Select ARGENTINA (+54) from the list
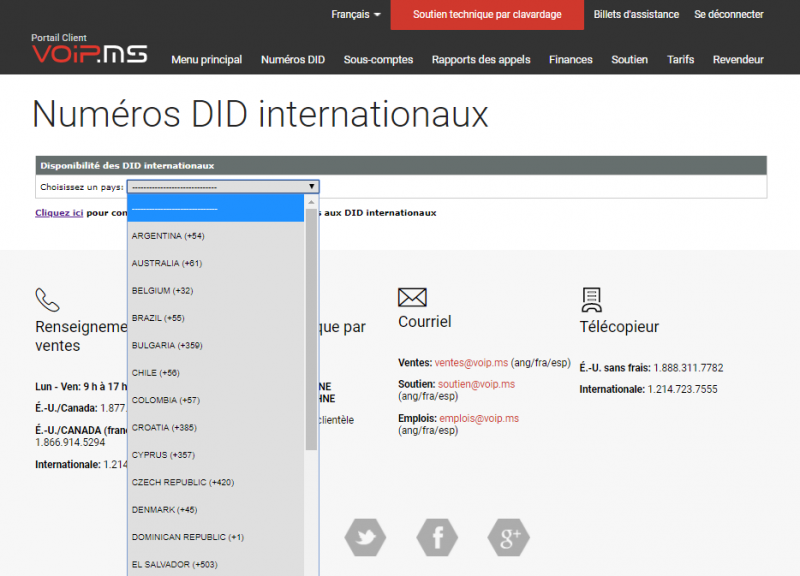Image resolution: width=800 pixels, height=576 pixels. pyautogui.click(x=216, y=236)
